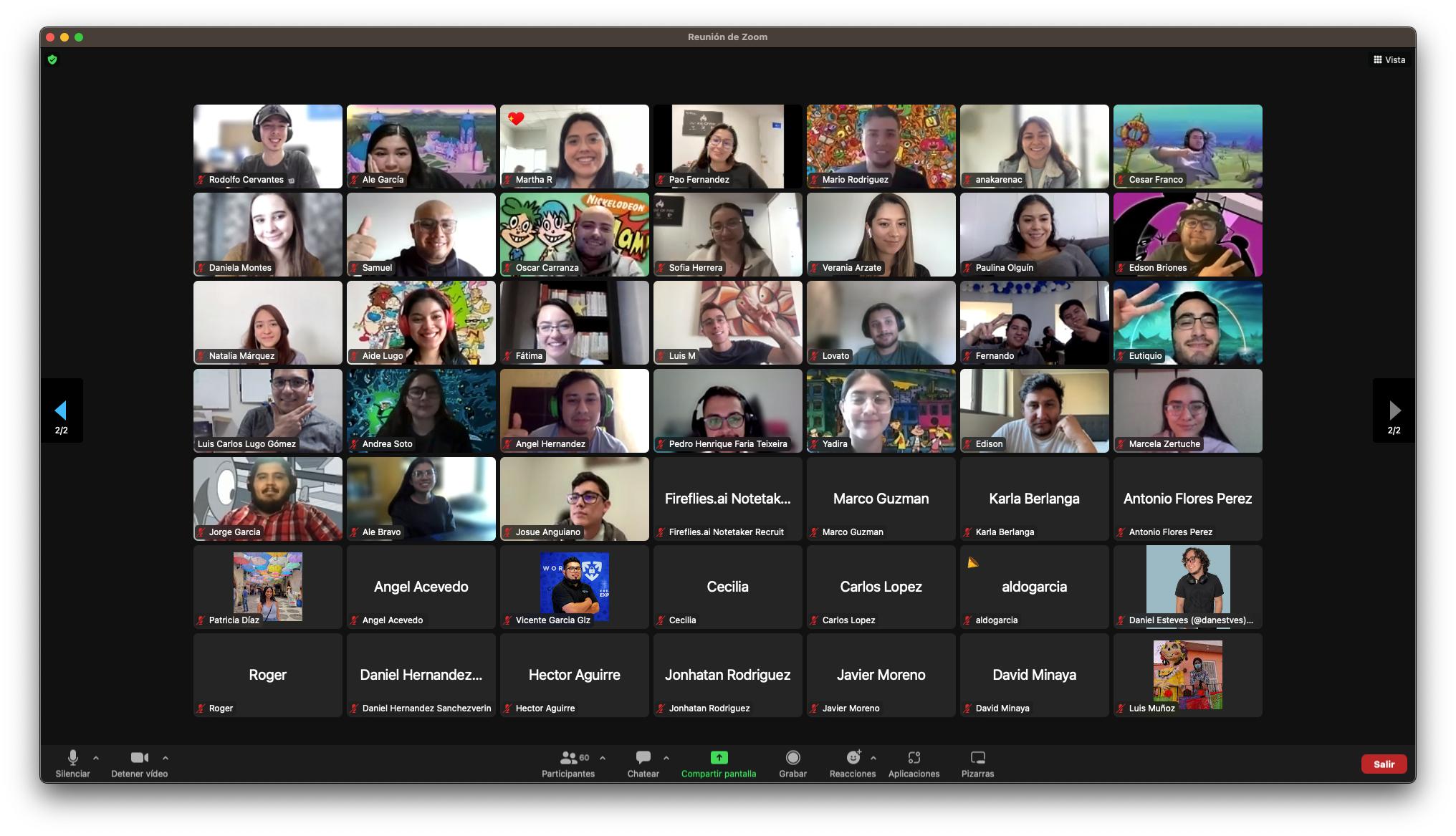1456x836 pixels.
Task: Click muted mic icon on Cecilia tile
Action: tap(661, 620)
